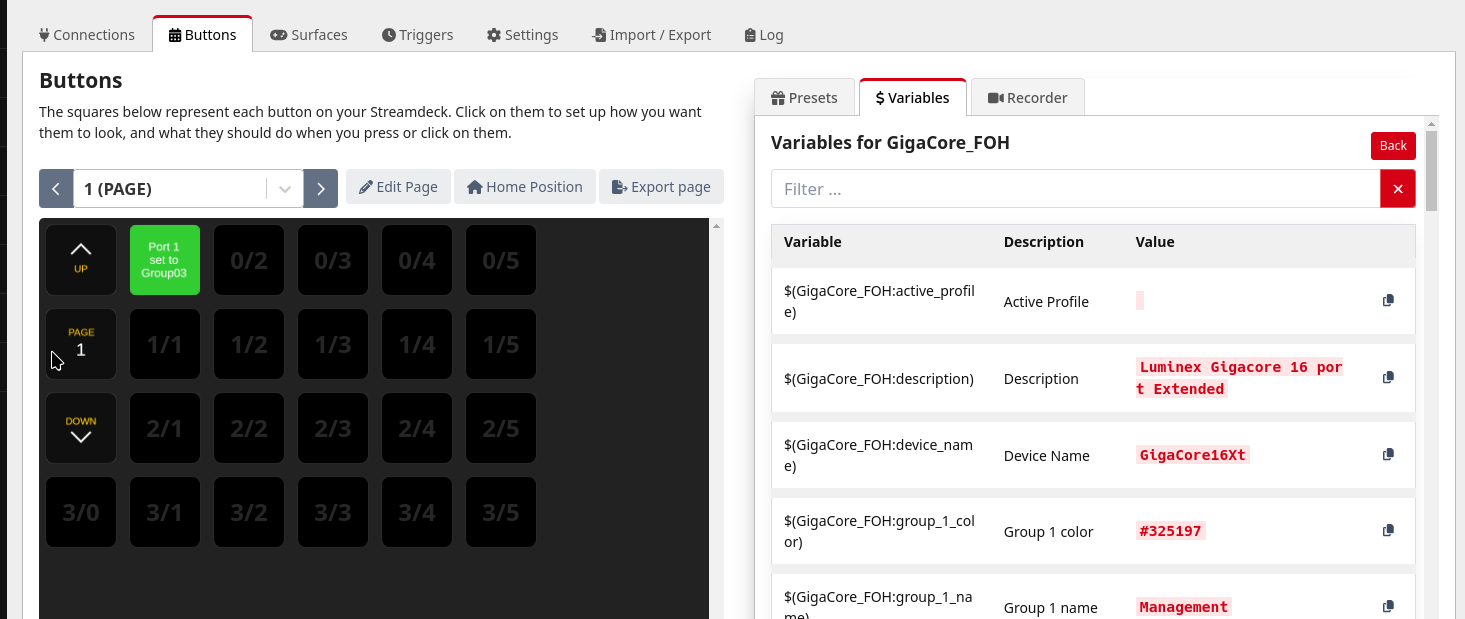
Task: Click the Filter variables input field
Action: [1075, 189]
